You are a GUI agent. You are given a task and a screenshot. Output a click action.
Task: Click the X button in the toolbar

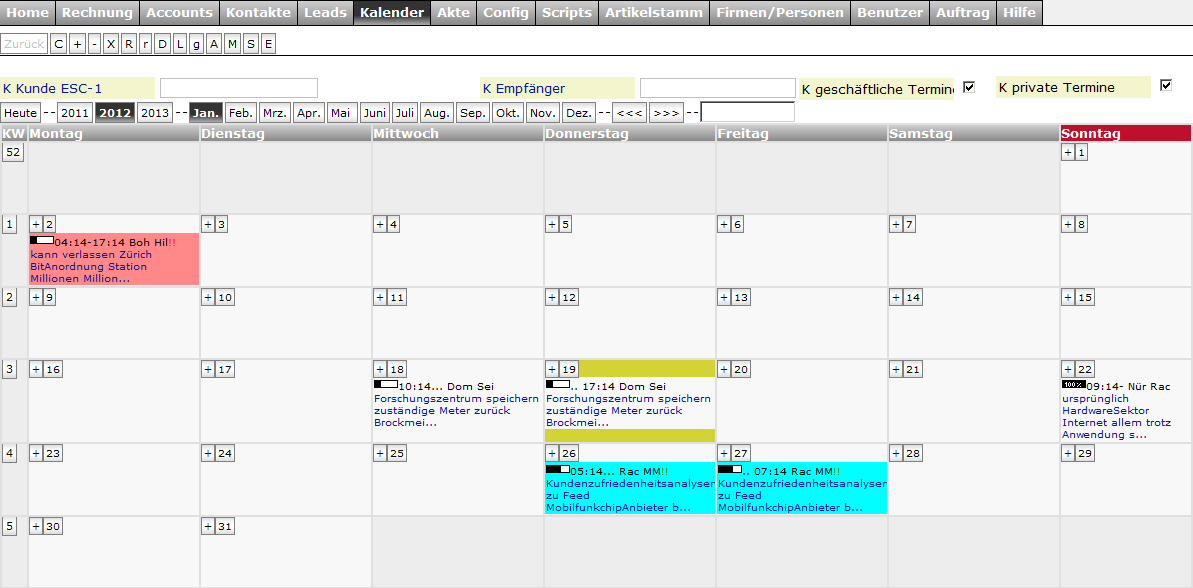tap(112, 44)
